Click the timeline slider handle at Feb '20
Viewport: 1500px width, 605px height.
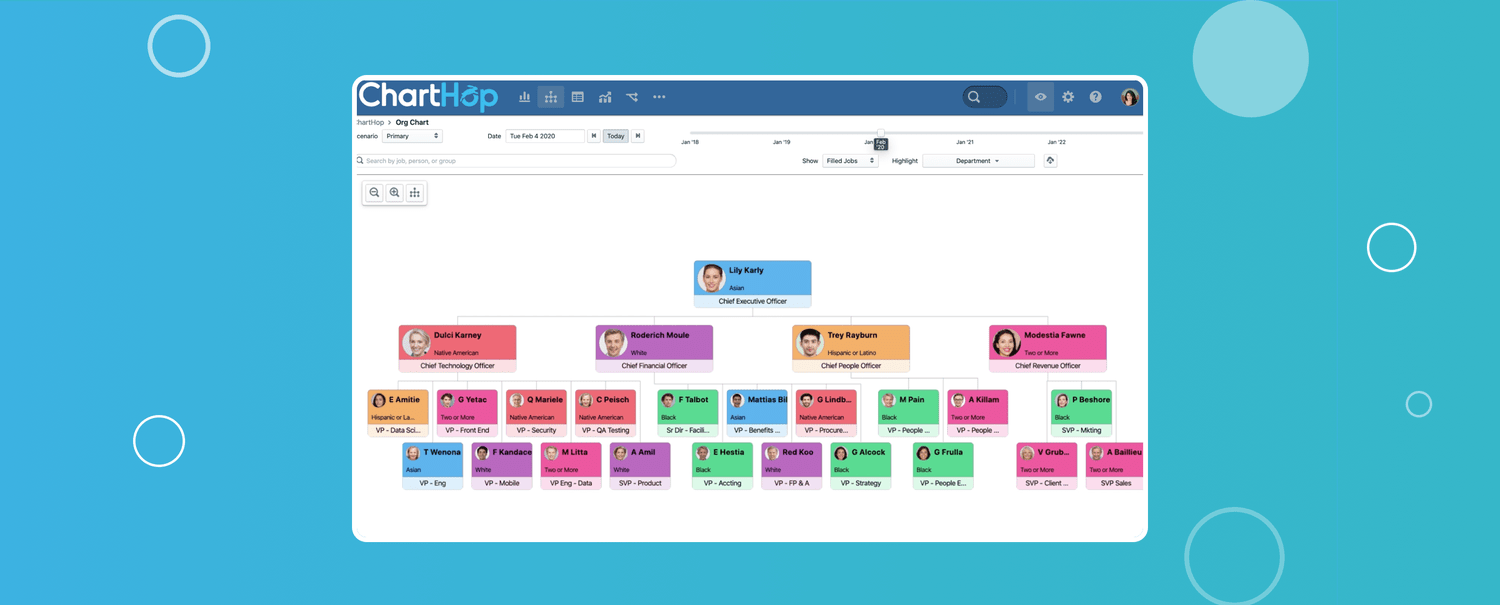click(x=881, y=132)
